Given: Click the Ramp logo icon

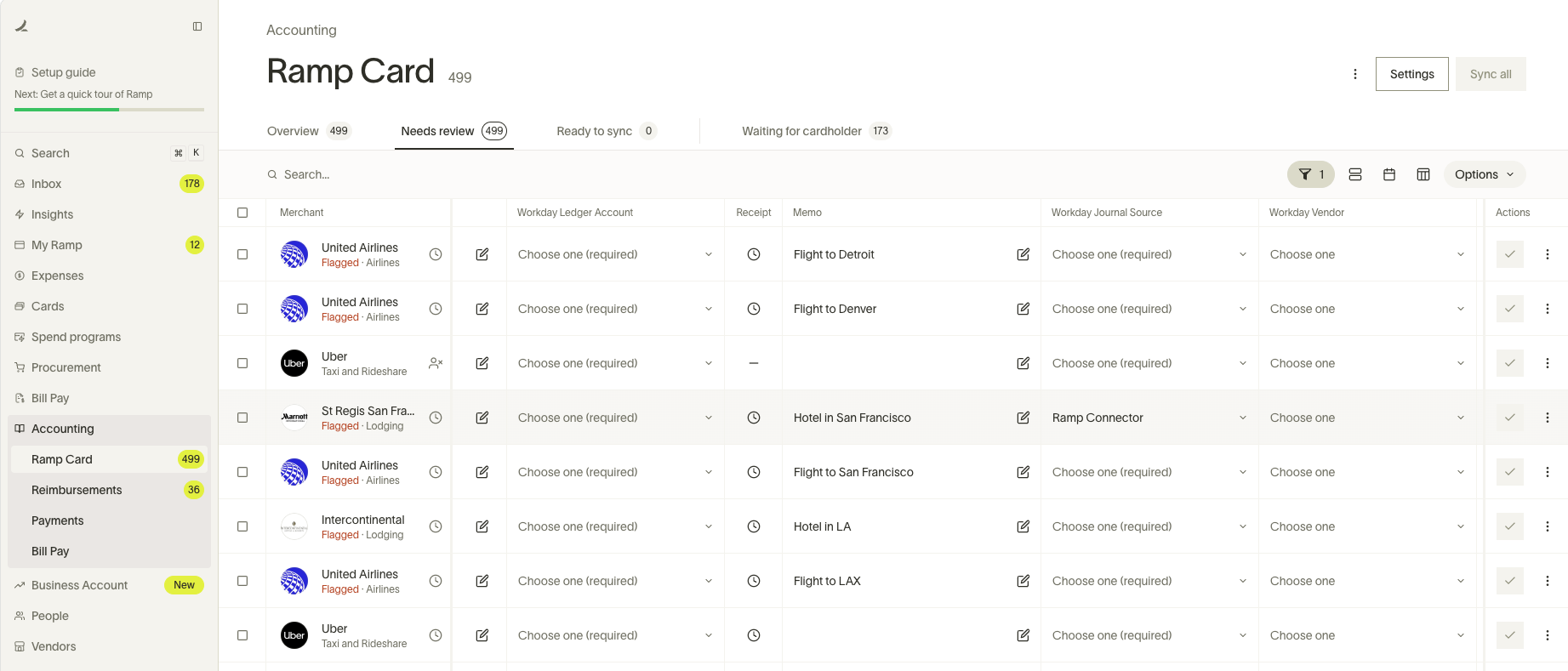Looking at the screenshot, I should pyautogui.click(x=22, y=26).
